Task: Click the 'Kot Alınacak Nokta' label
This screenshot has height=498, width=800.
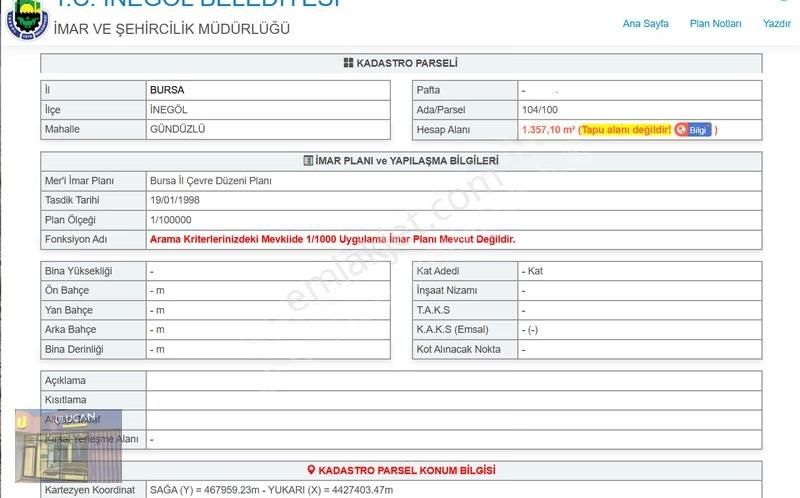Action: coord(458,350)
